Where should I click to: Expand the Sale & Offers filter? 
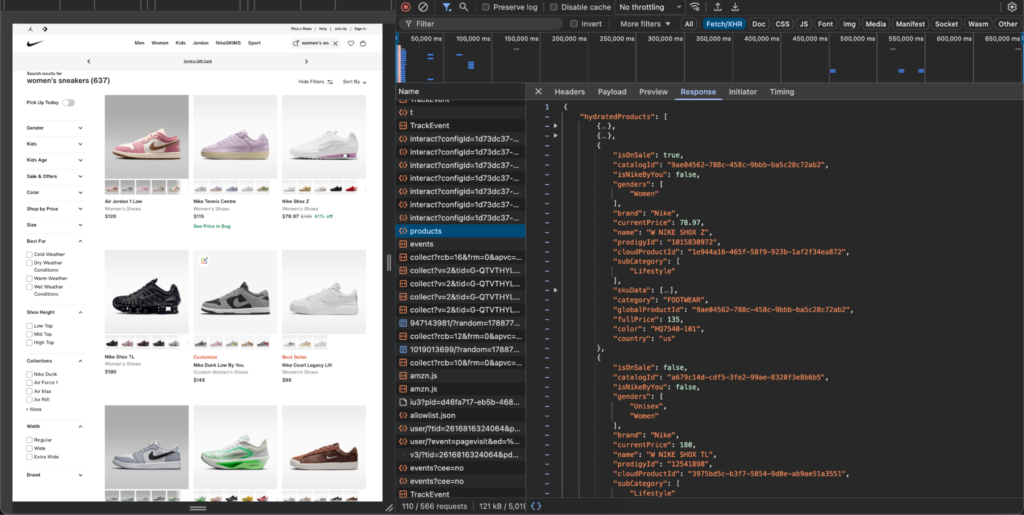(55, 176)
